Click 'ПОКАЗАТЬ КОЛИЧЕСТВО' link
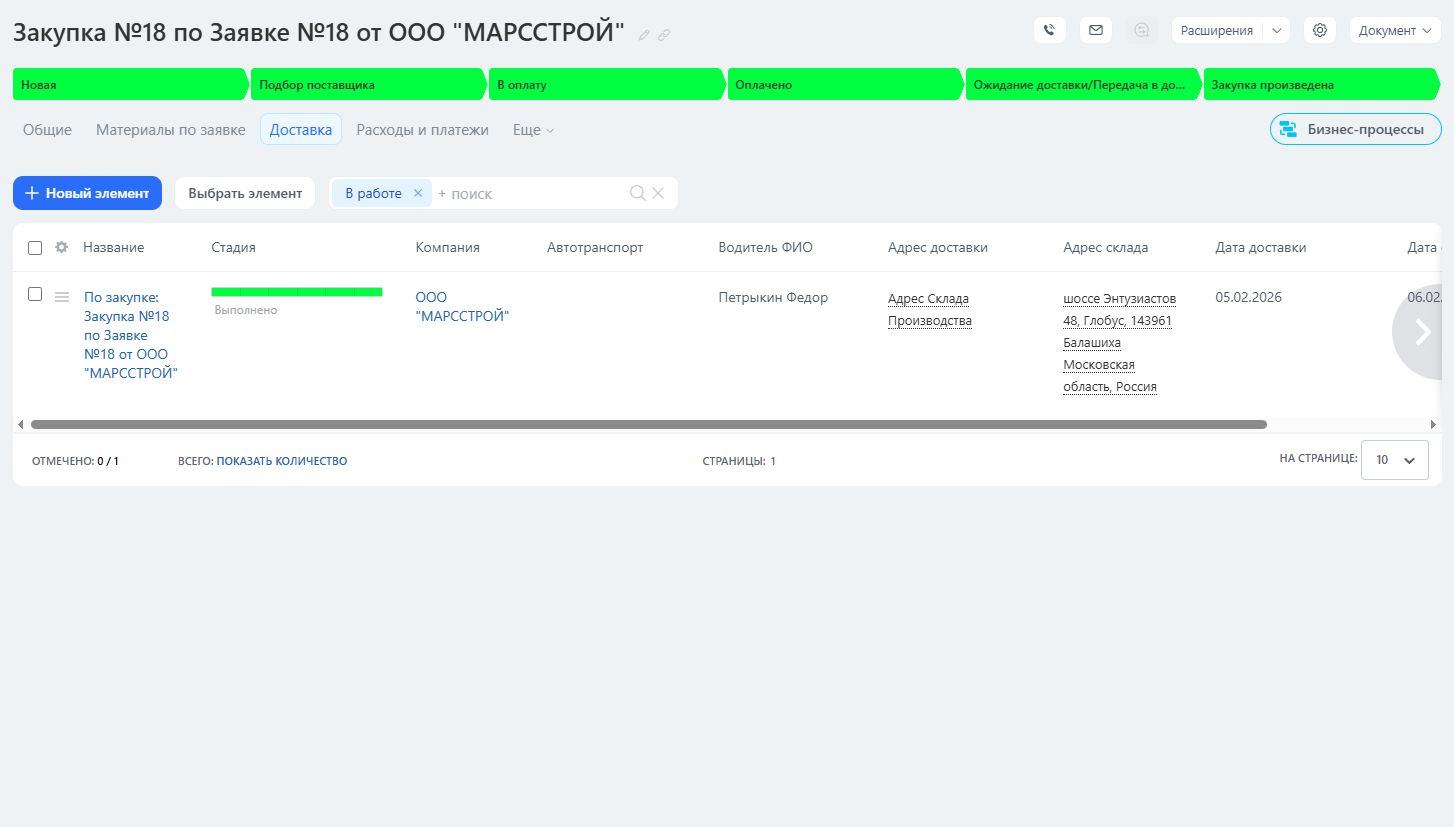 281,461
